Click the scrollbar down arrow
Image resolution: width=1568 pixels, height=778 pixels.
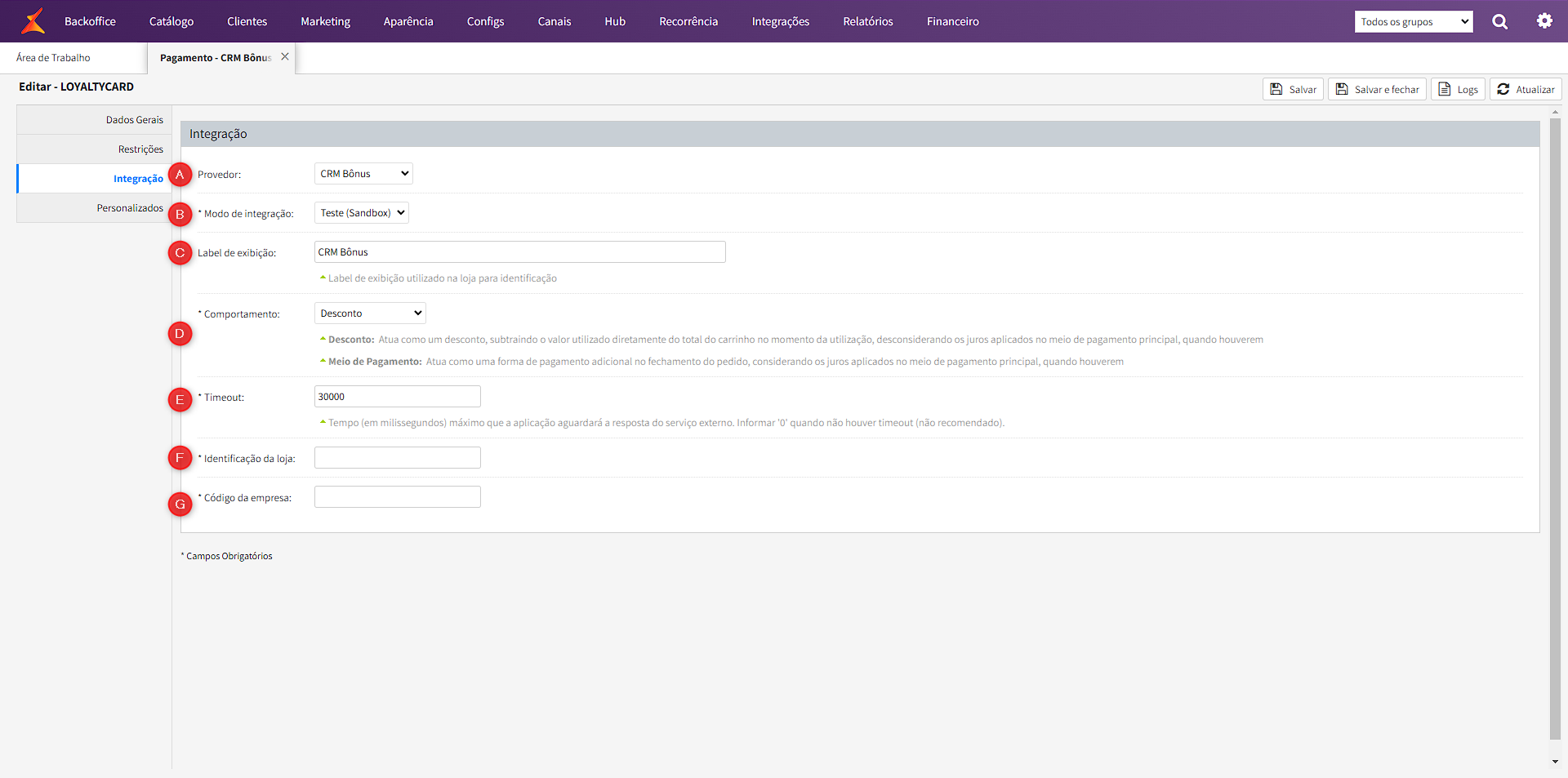(1555, 762)
